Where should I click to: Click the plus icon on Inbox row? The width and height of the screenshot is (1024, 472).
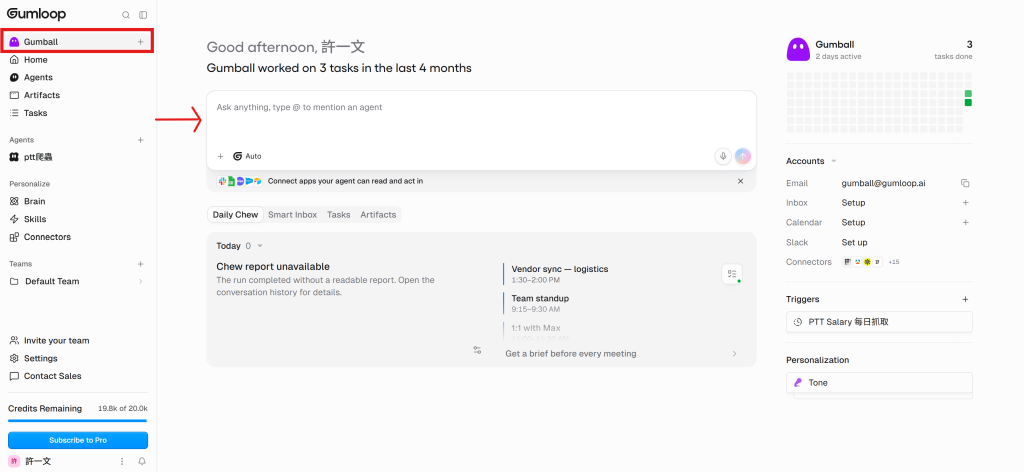(966, 203)
